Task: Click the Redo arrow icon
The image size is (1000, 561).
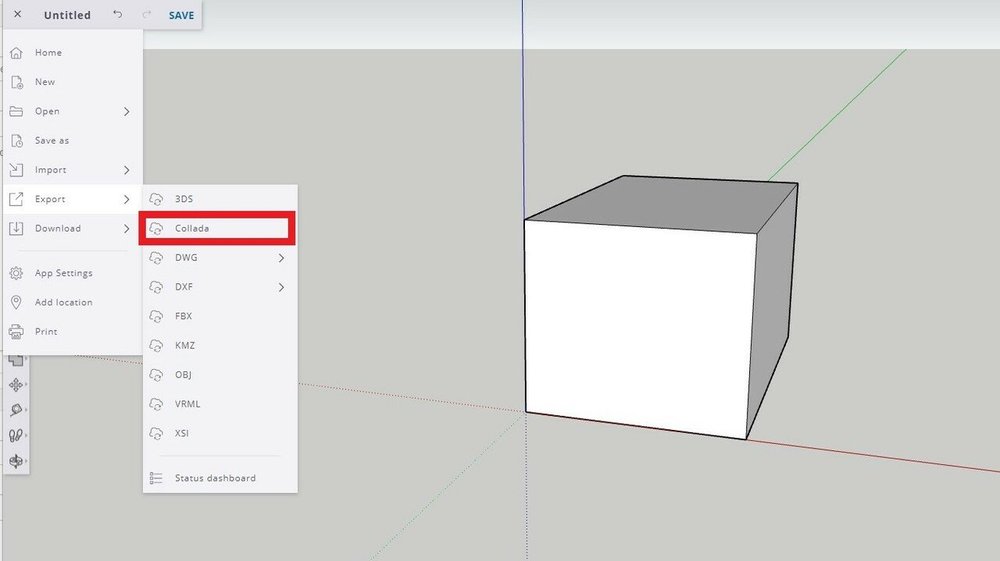Action: [x=147, y=14]
